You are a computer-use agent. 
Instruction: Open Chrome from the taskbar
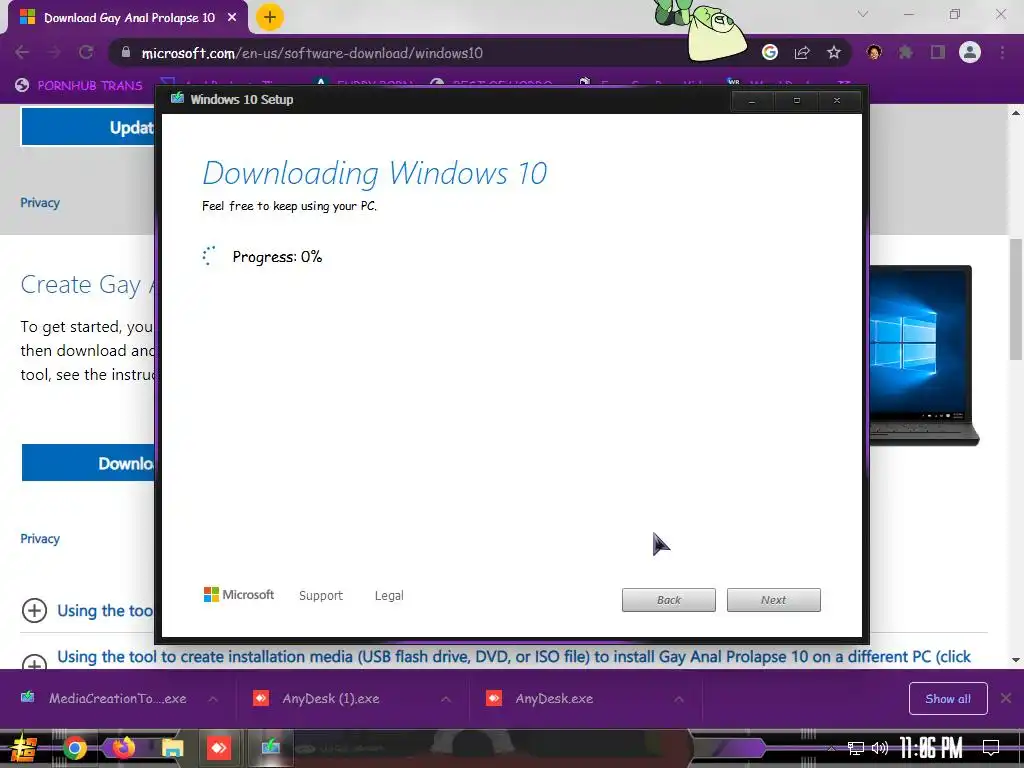(x=74, y=748)
